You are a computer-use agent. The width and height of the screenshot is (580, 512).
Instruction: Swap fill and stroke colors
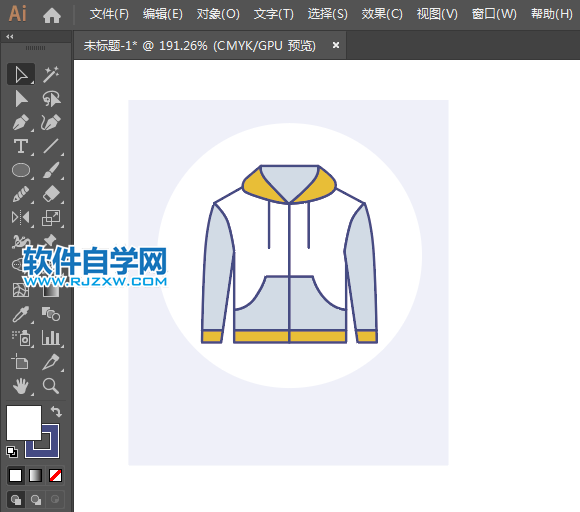pyautogui.click(x=56, y=412)
